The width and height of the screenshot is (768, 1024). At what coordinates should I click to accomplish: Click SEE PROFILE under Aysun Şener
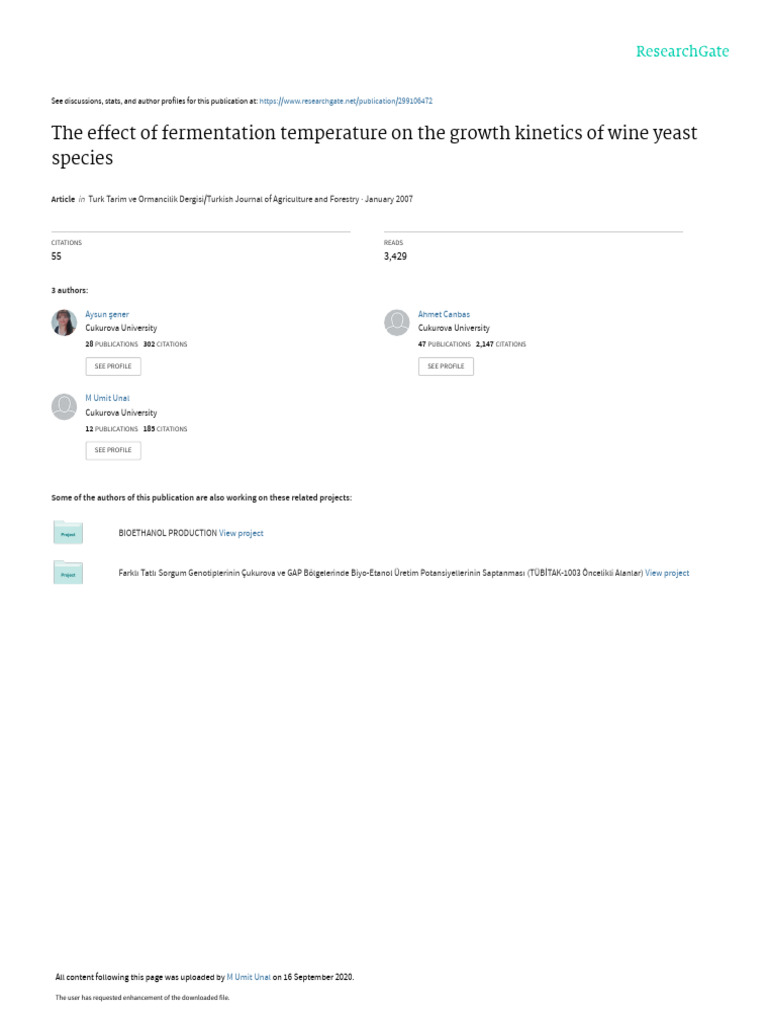[x=113, y=366]
